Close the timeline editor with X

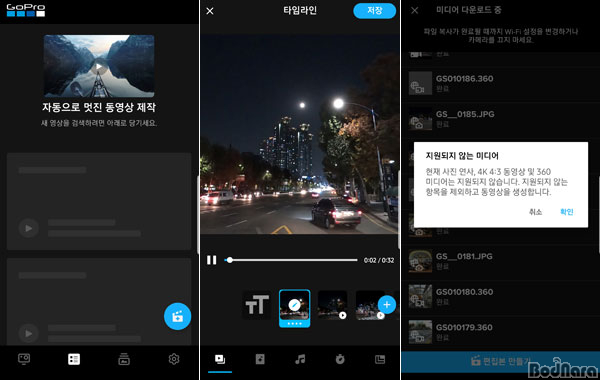(210, 11)
